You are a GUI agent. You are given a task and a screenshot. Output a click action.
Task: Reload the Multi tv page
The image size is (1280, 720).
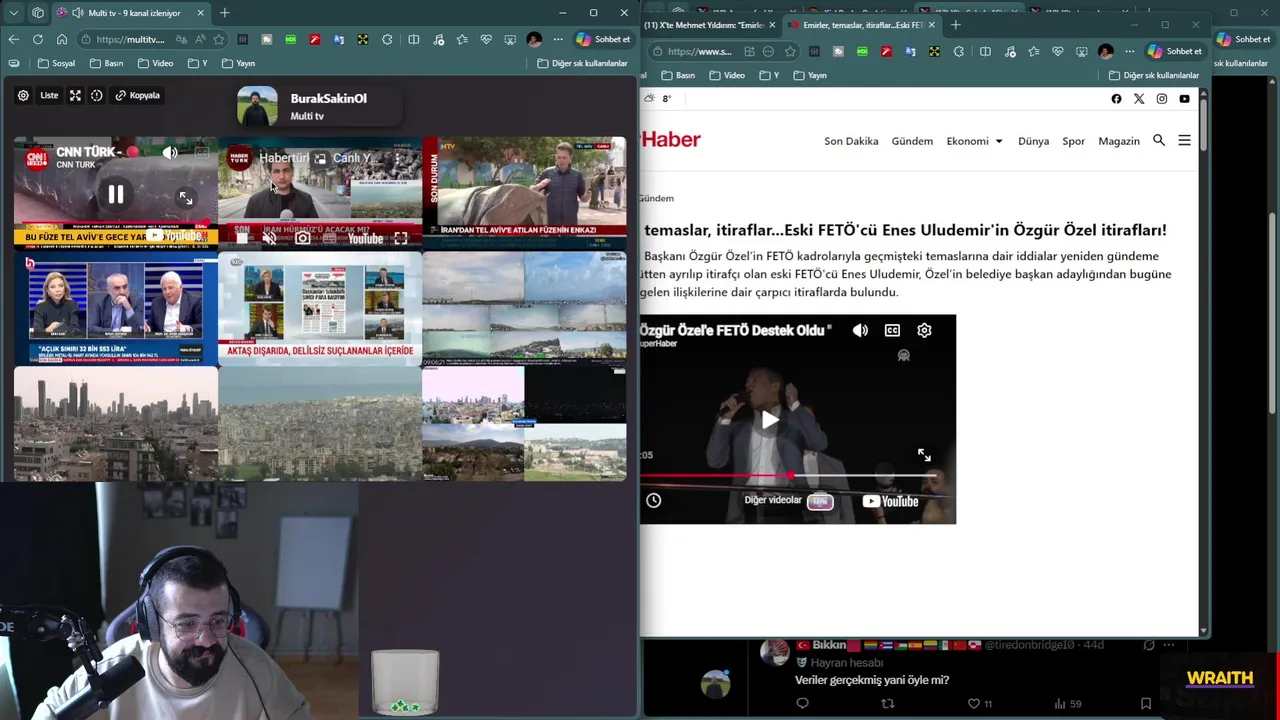pyautogui.click(x=38, y=39)
